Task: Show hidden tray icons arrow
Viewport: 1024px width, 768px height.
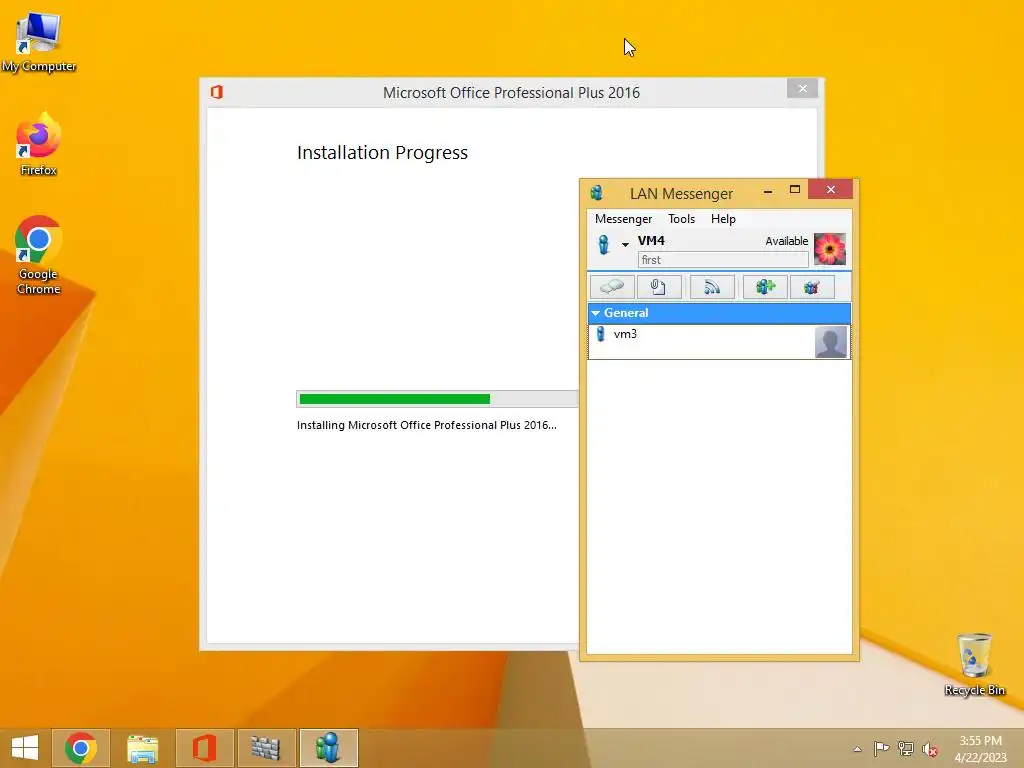Action: 857,749
